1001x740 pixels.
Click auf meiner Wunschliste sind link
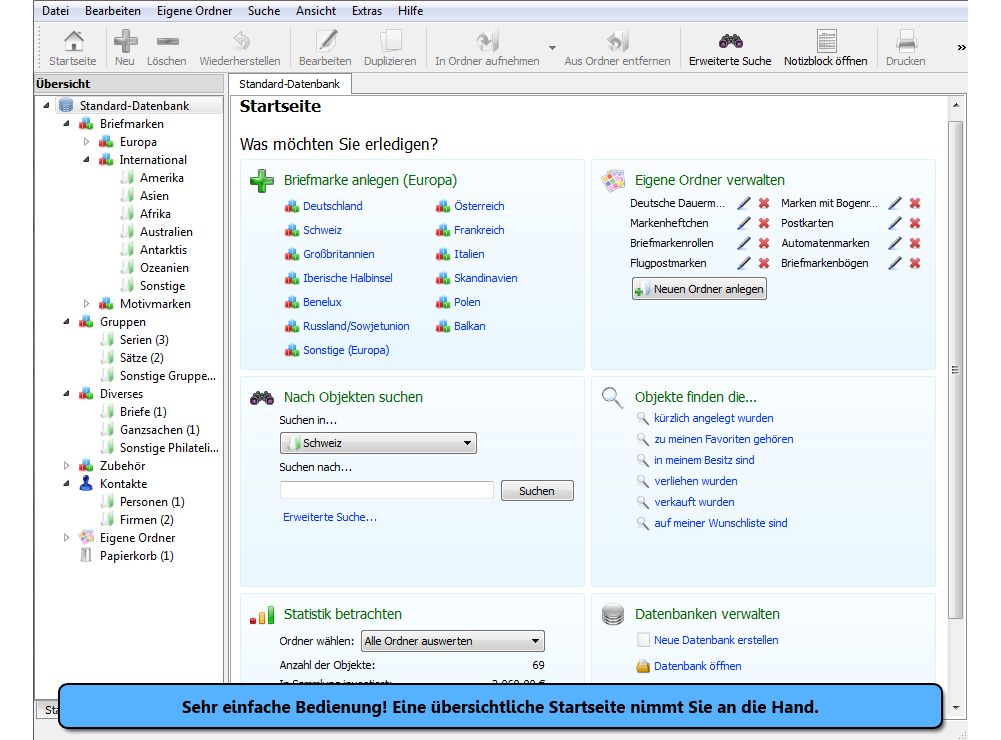[x=721, y=522]
